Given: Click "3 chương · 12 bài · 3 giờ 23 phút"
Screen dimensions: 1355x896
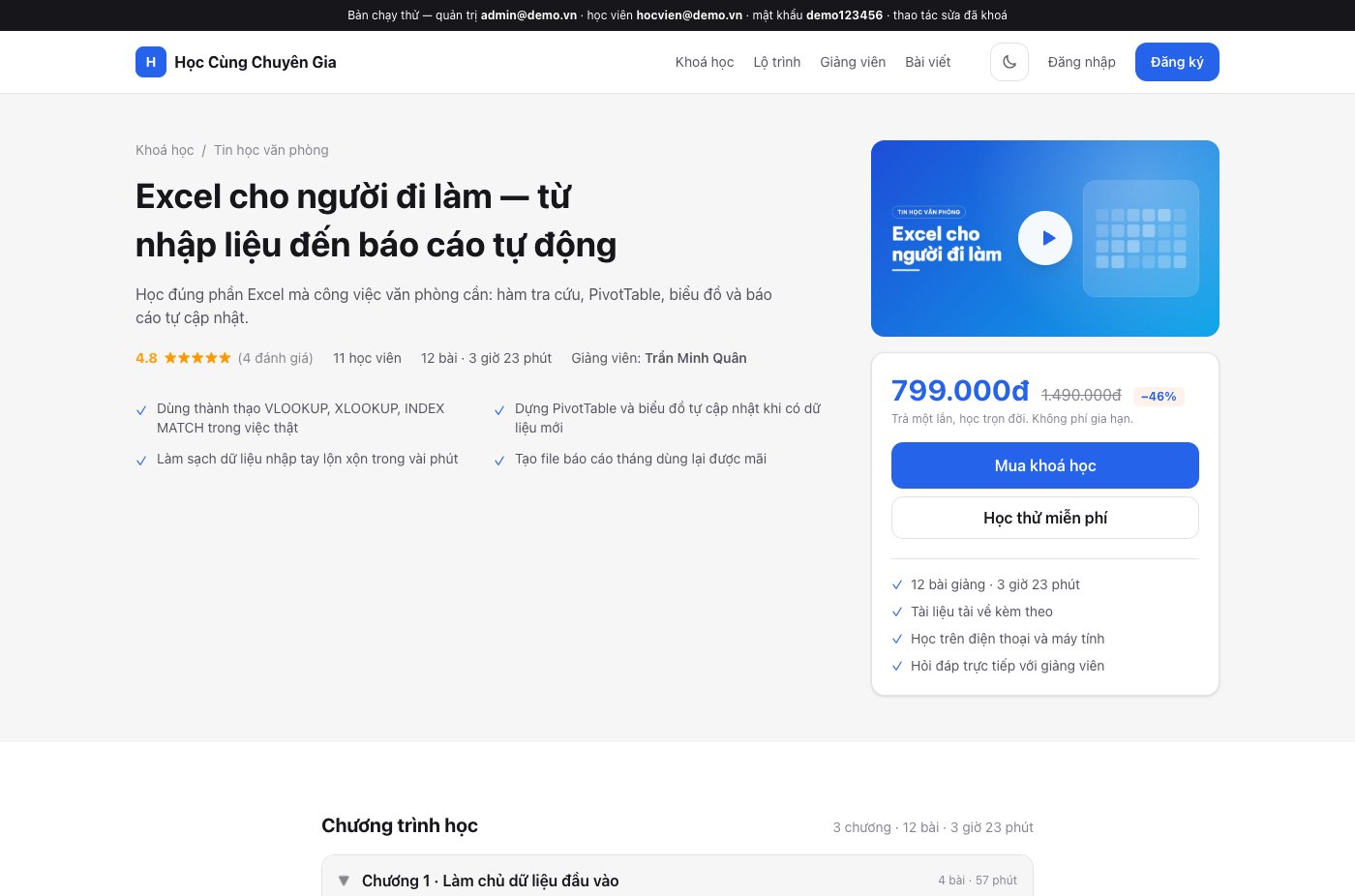Looking at the screenshot, I should point(933,827).
